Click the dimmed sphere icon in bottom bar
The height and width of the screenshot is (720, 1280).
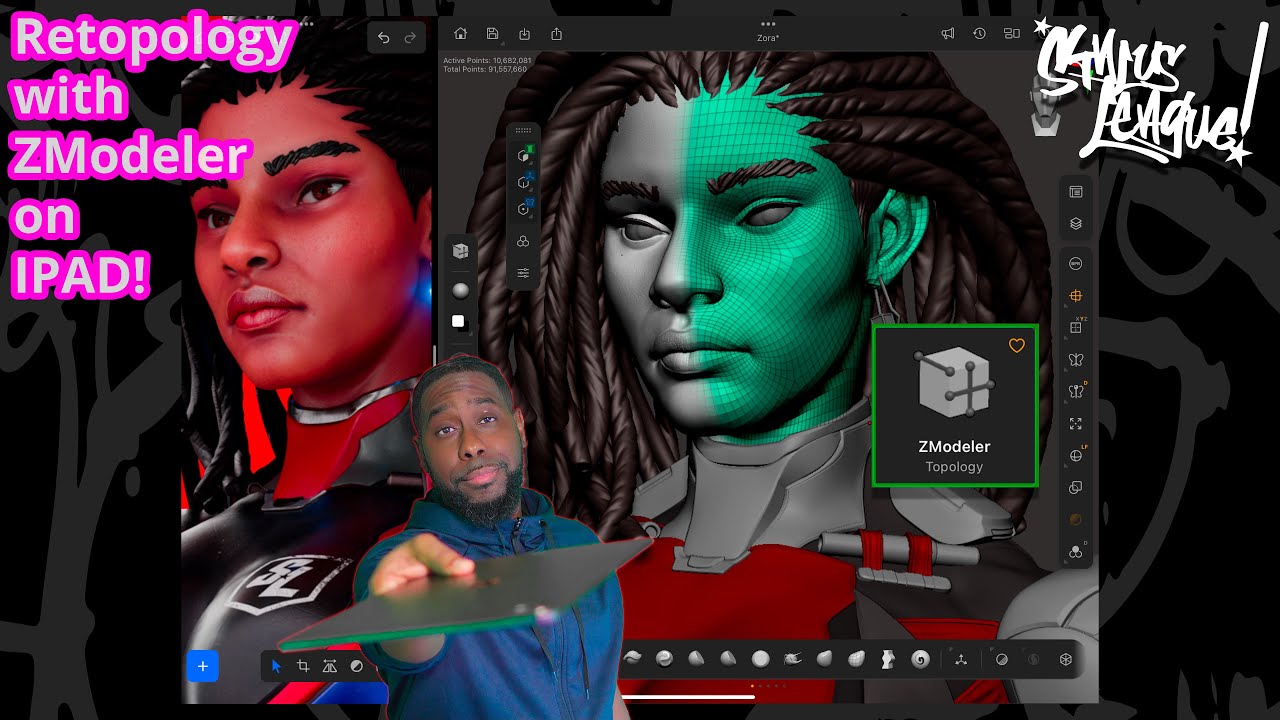pos(1034,659)
